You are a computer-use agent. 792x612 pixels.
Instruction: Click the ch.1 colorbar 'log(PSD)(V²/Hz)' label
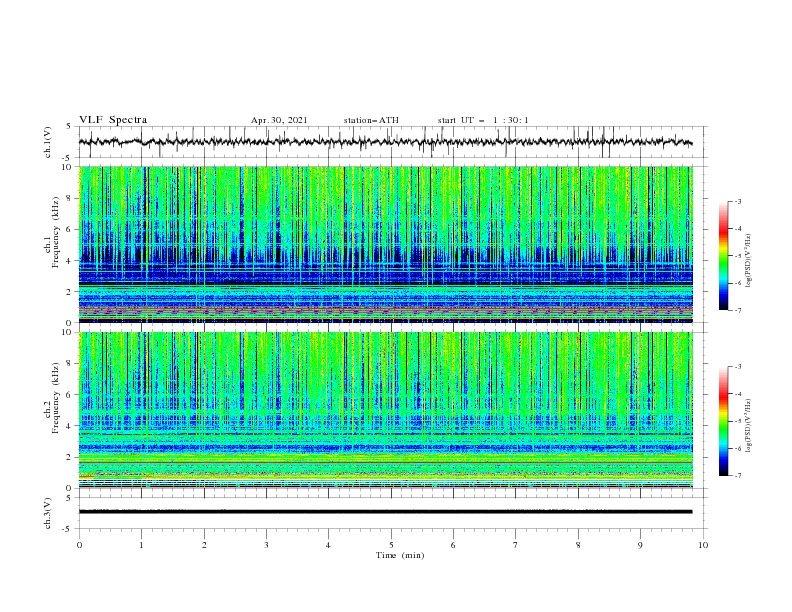tap(749, 261)
